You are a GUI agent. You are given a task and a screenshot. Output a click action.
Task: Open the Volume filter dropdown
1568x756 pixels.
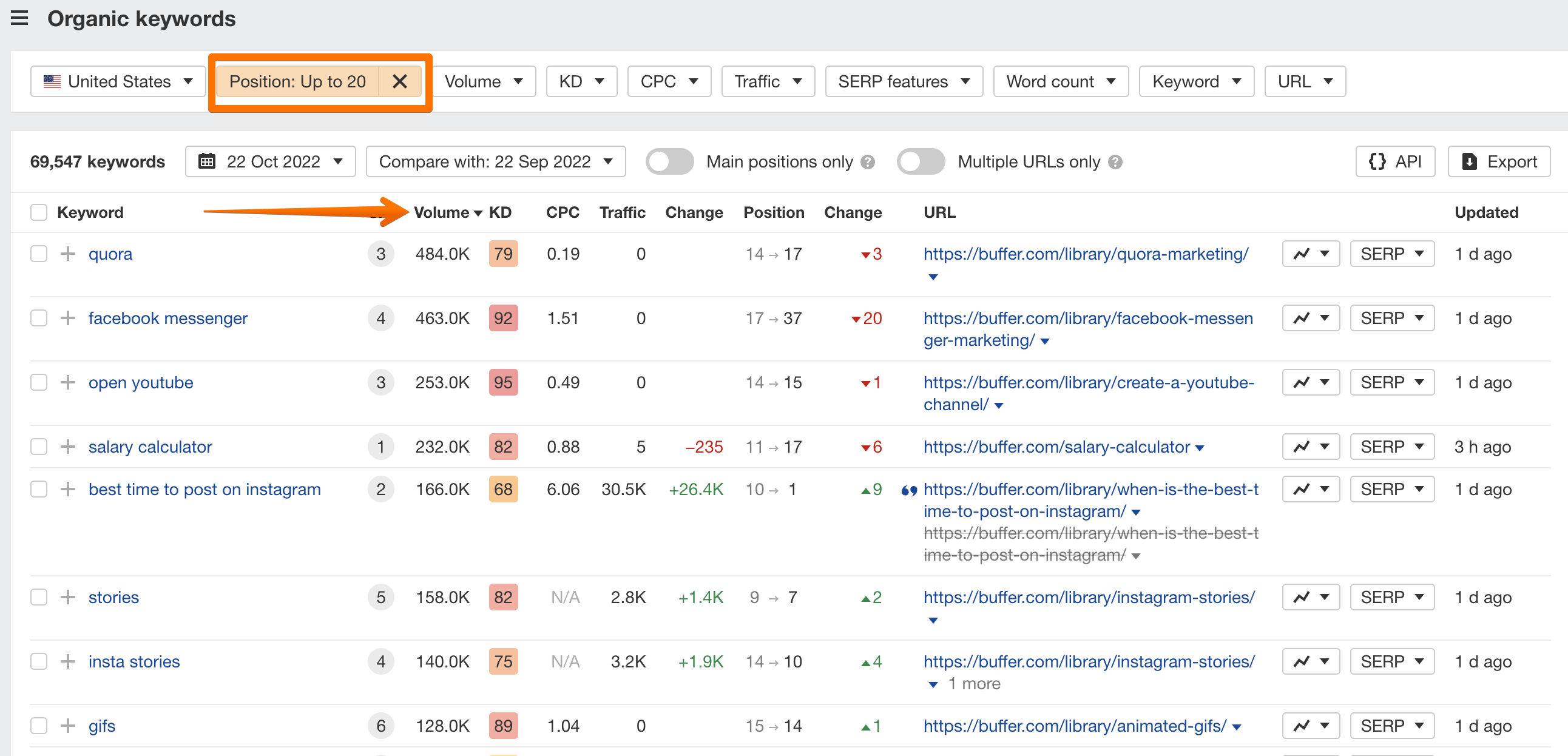[484, 81]
